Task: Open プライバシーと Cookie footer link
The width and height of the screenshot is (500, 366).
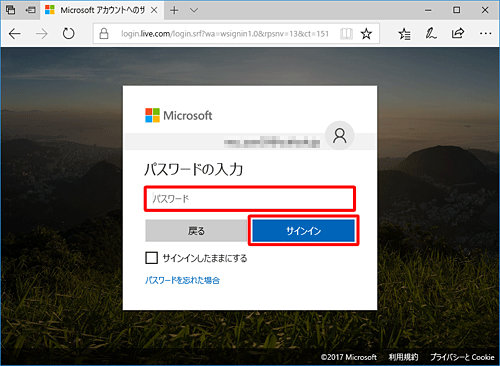Action: click(462, 357)
